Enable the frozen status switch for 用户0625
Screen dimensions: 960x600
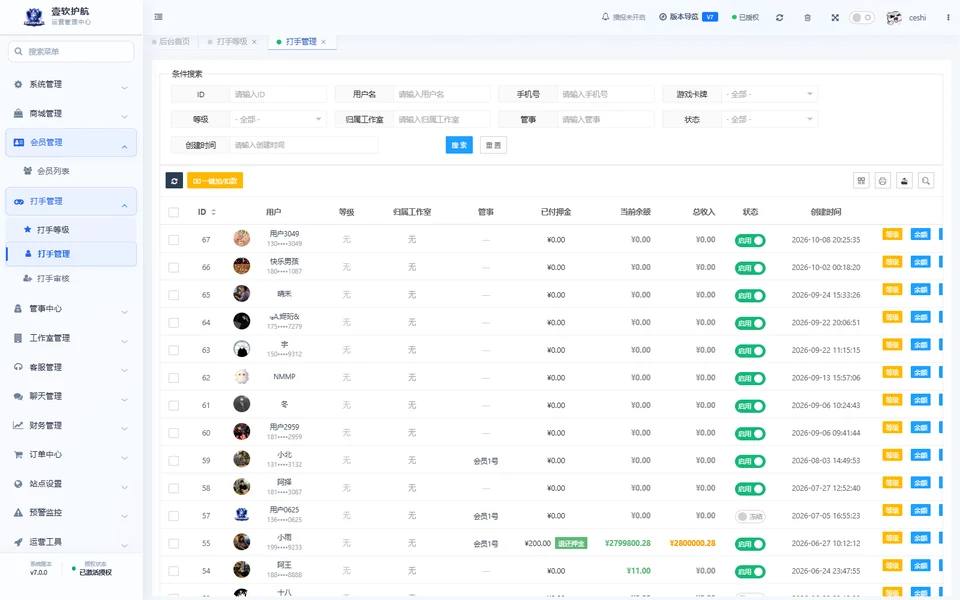tap(750, 516)
